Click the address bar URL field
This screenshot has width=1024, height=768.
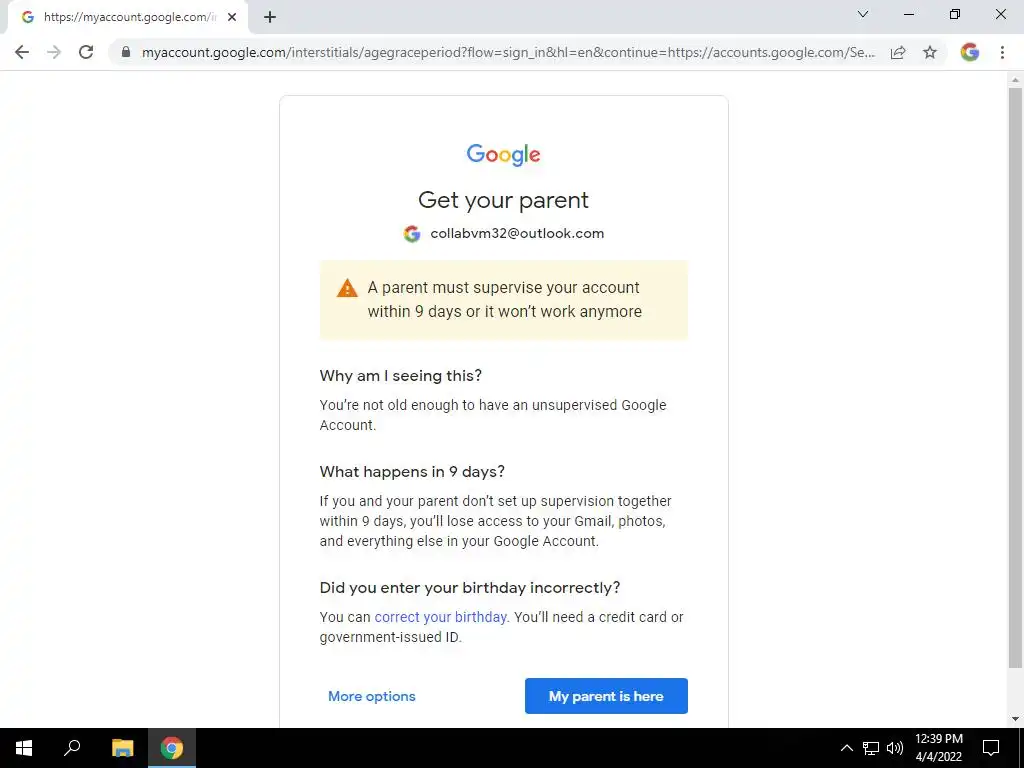508,52
